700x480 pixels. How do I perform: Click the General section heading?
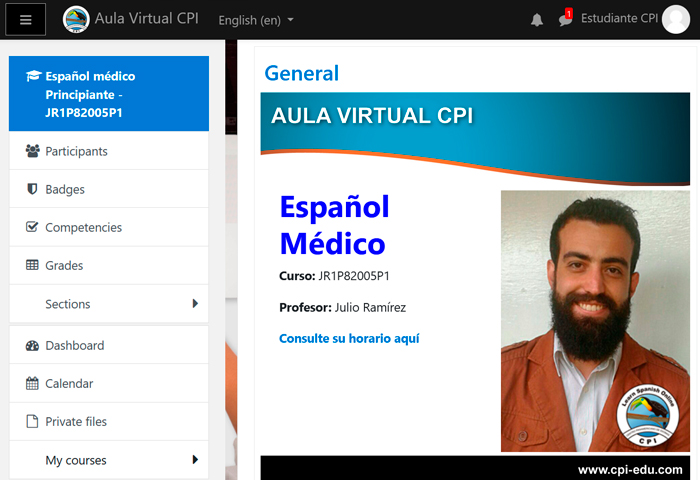point(302,73)
